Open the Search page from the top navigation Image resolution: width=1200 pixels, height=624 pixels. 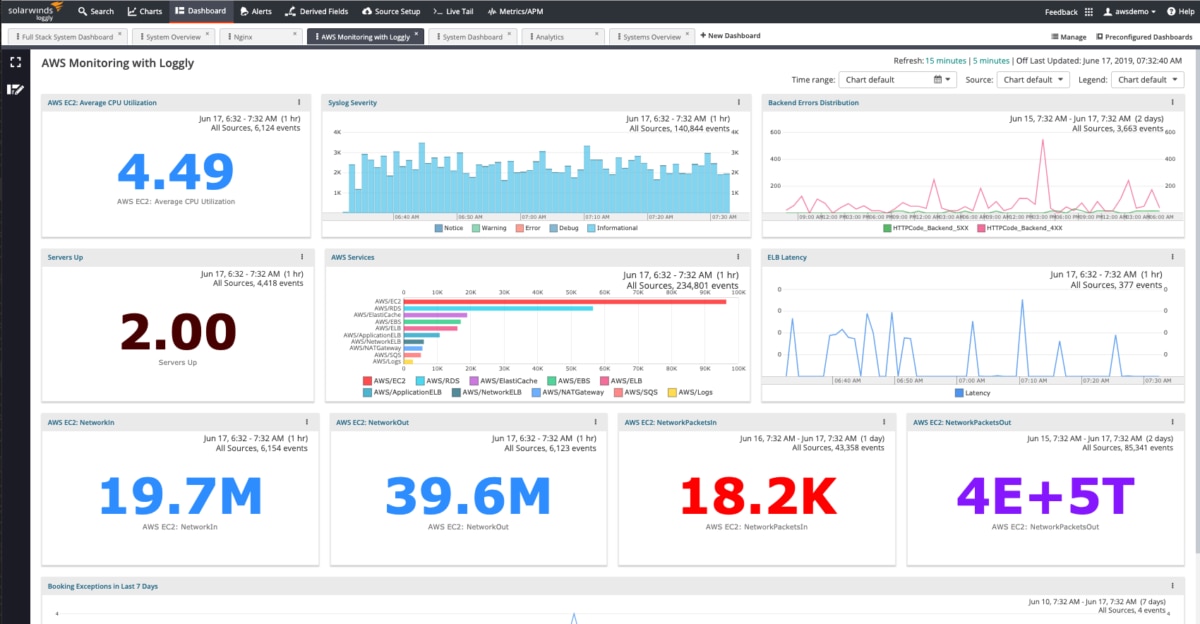click(96, 12)
